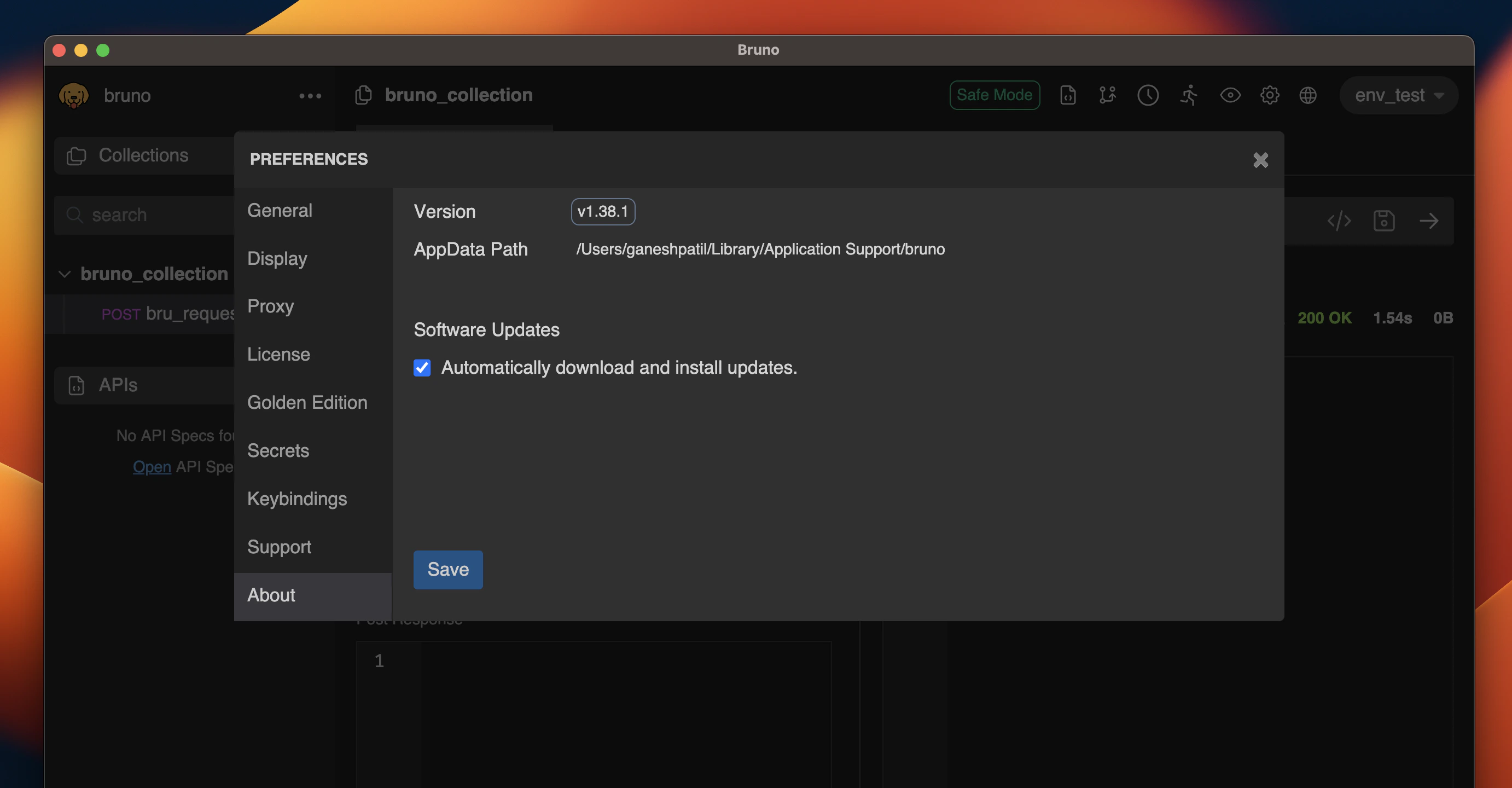The width and height of the screenshot is (1512, 788).
Task: Click the git branch icon in top toolbar
Action: (x=1107, y=95)
